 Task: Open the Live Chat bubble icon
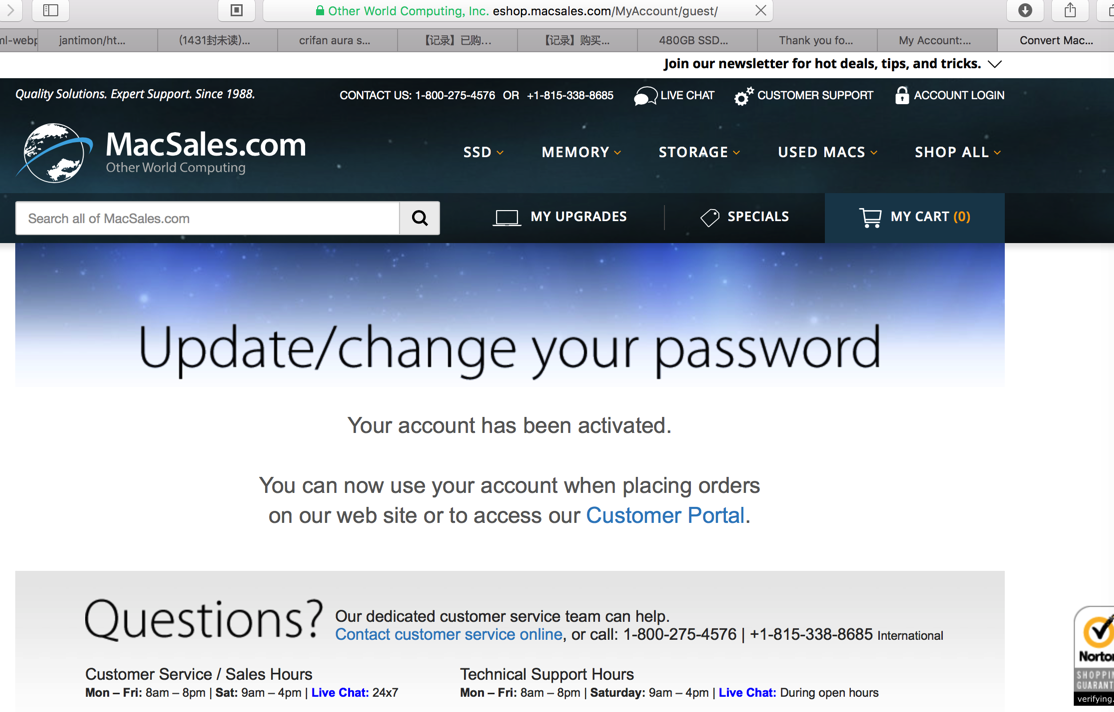(645, 96)
